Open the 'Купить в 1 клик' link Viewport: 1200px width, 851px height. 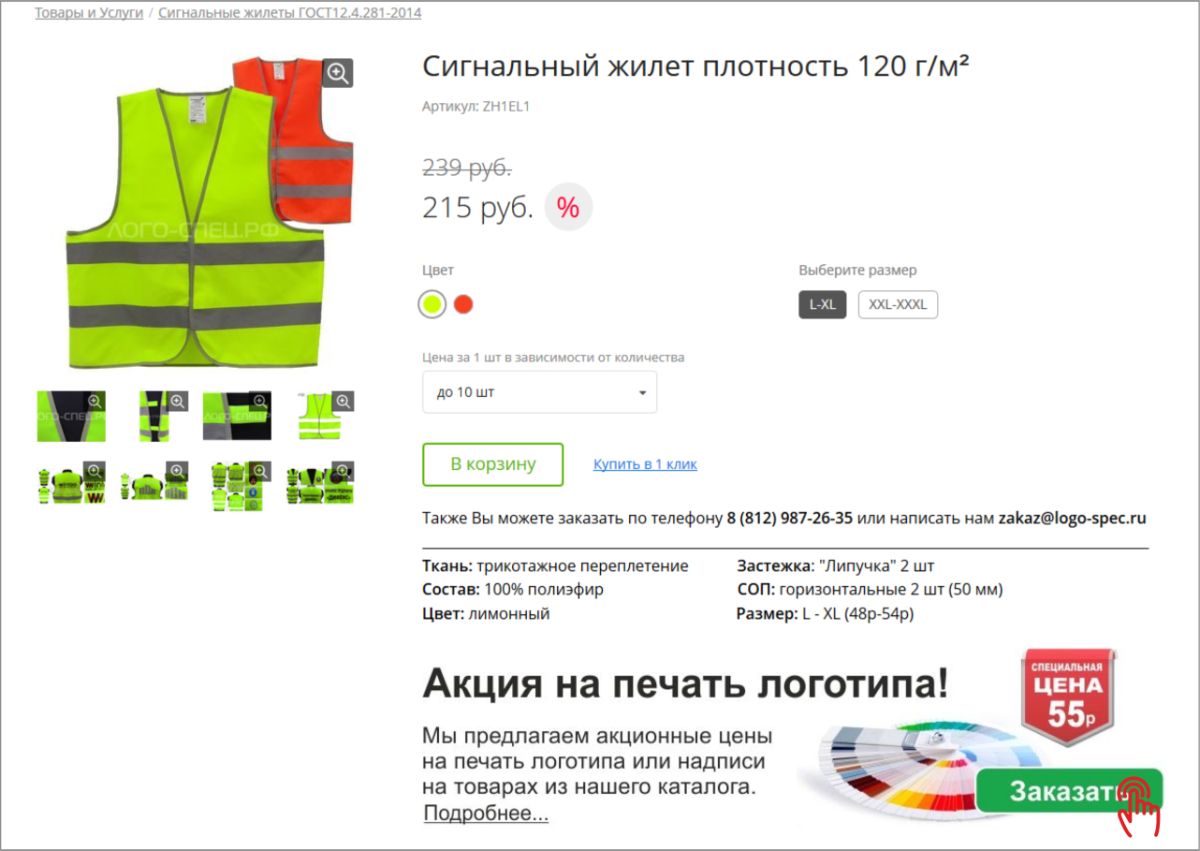645,464
